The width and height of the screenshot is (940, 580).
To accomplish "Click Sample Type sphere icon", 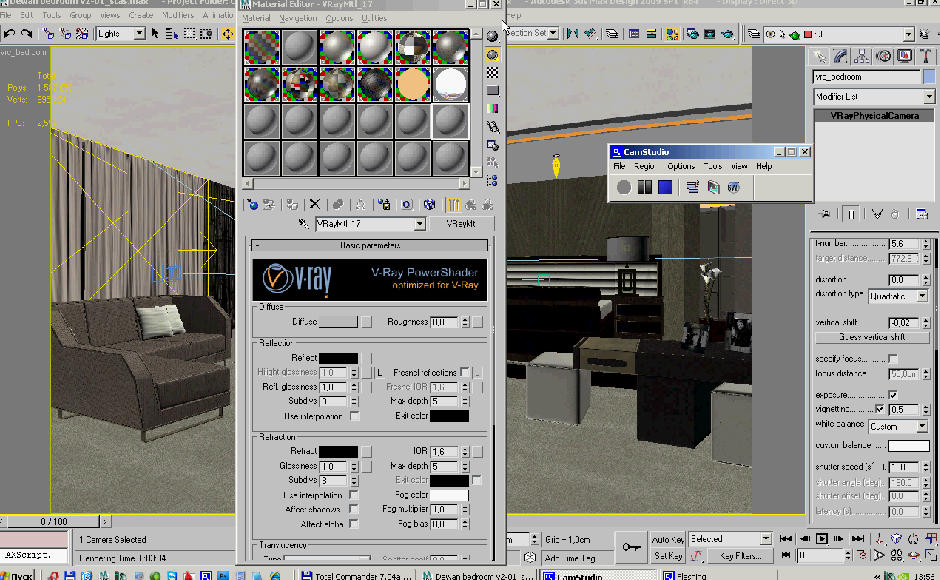I will coord(492,36).
